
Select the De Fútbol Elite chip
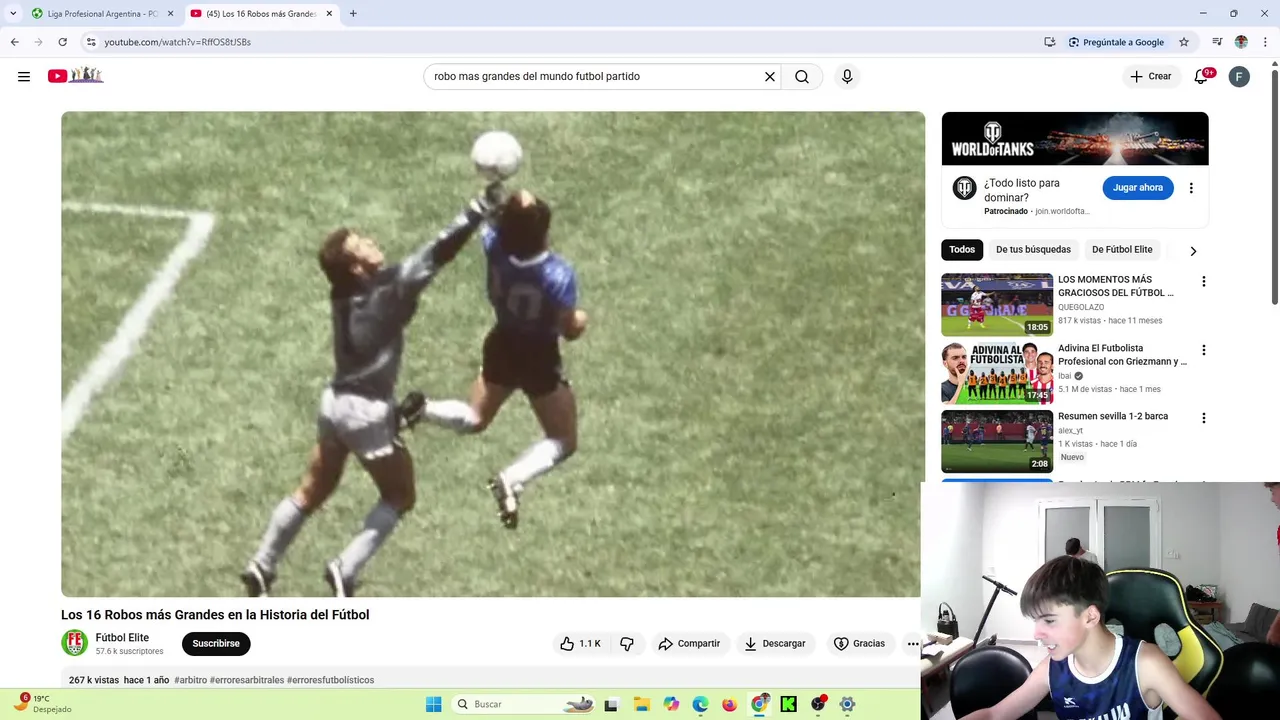click(x=1122, y=250)
